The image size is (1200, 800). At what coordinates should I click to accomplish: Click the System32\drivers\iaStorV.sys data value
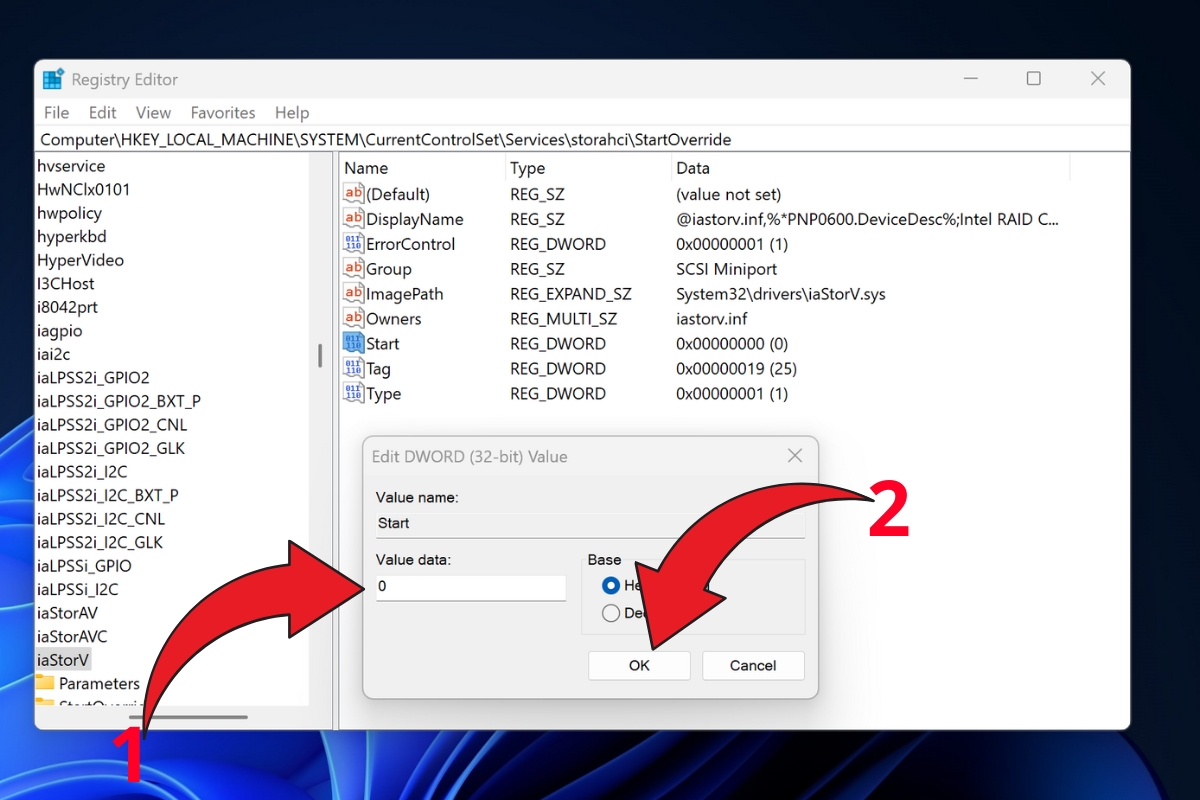click(x=781, y=294)
